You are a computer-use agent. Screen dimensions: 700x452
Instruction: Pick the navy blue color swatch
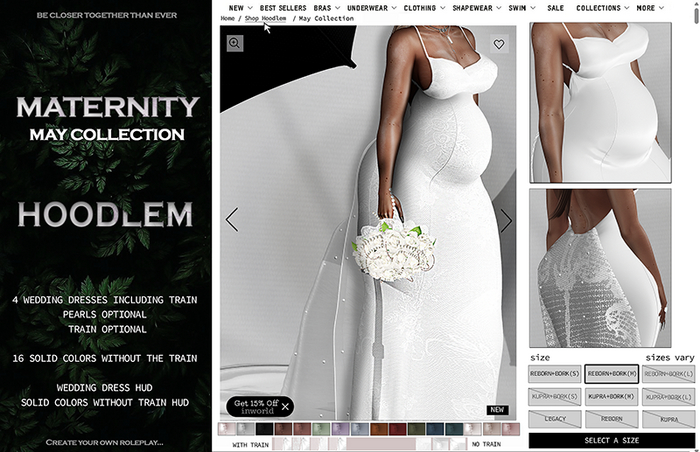(435, 429)
